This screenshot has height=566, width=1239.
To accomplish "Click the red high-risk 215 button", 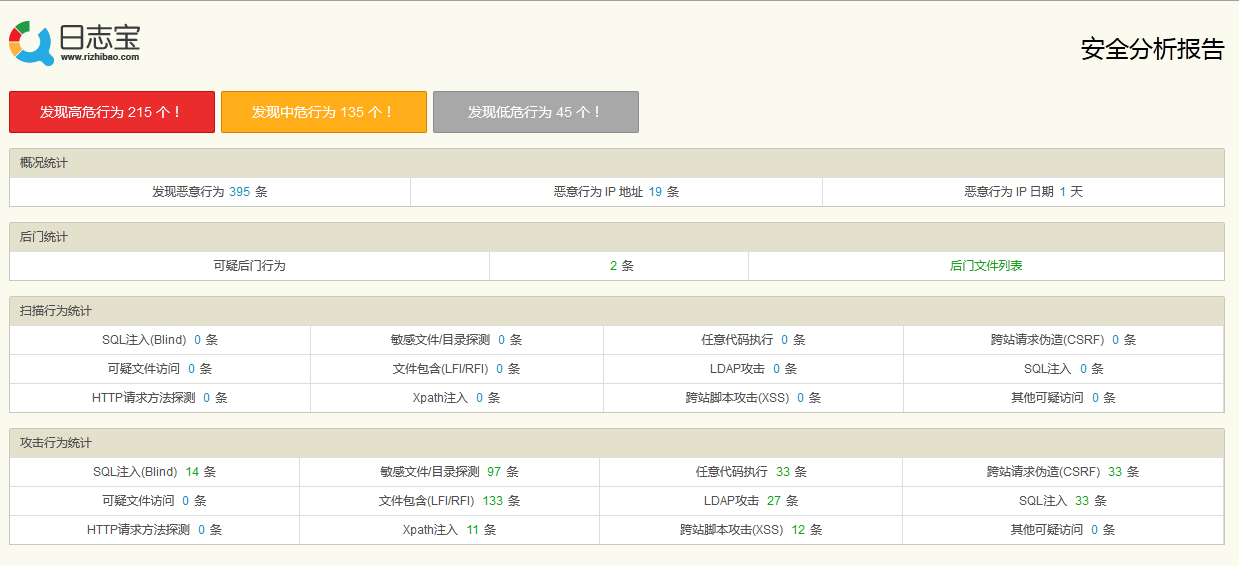I will 112,112.
